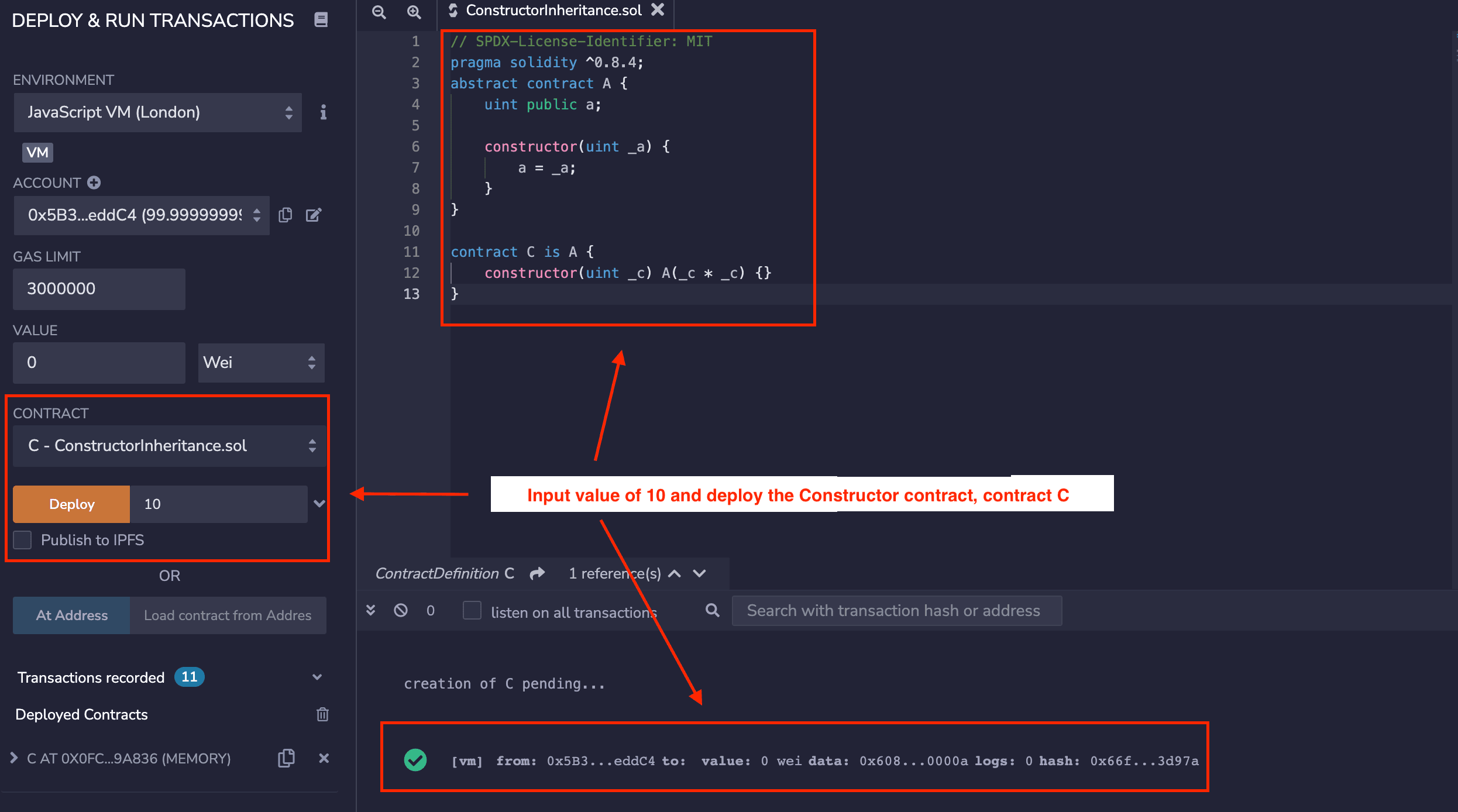
Task: Expand the Transactions recorded section
Action: pos(317,677)
